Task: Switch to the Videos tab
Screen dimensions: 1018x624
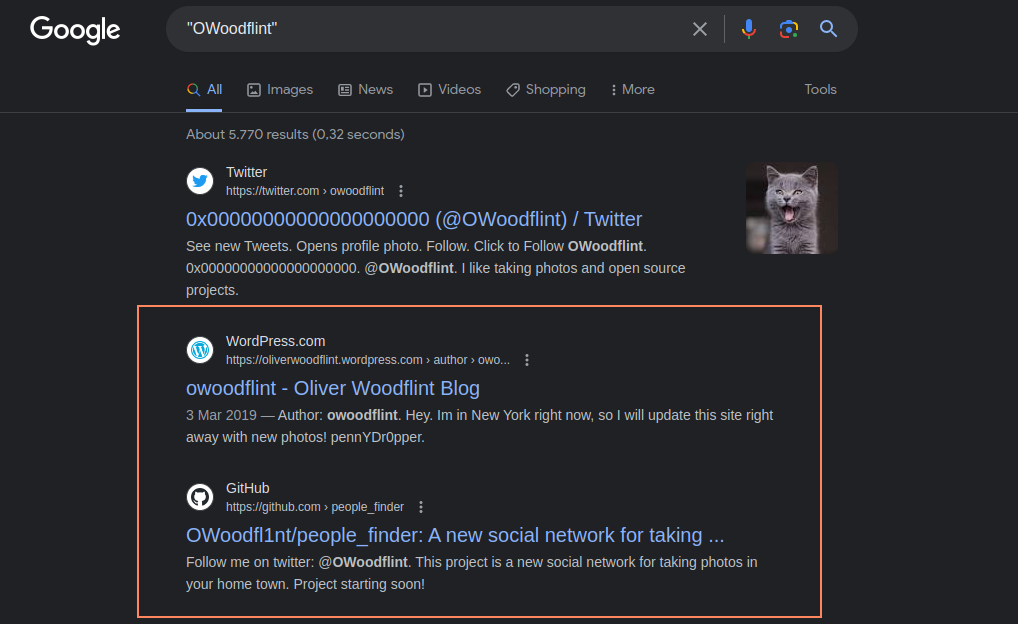Action: [449, 89]
